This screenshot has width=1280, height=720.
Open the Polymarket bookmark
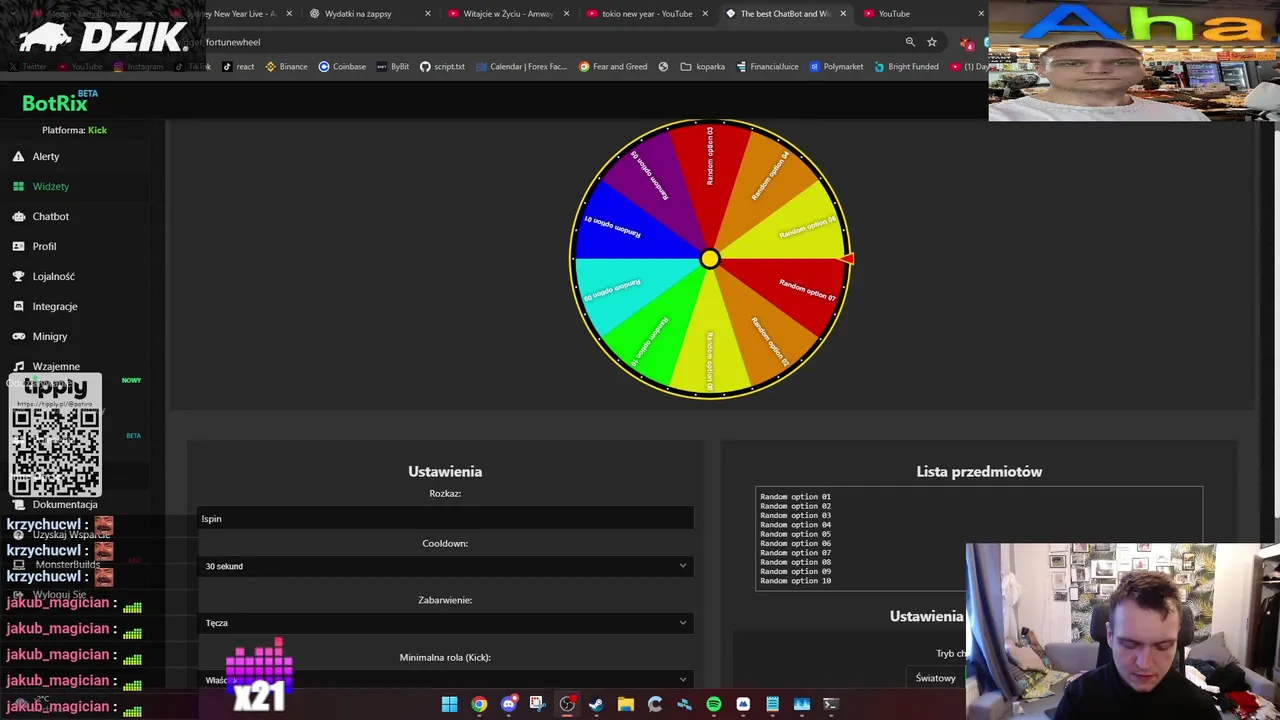coord(836,67)
